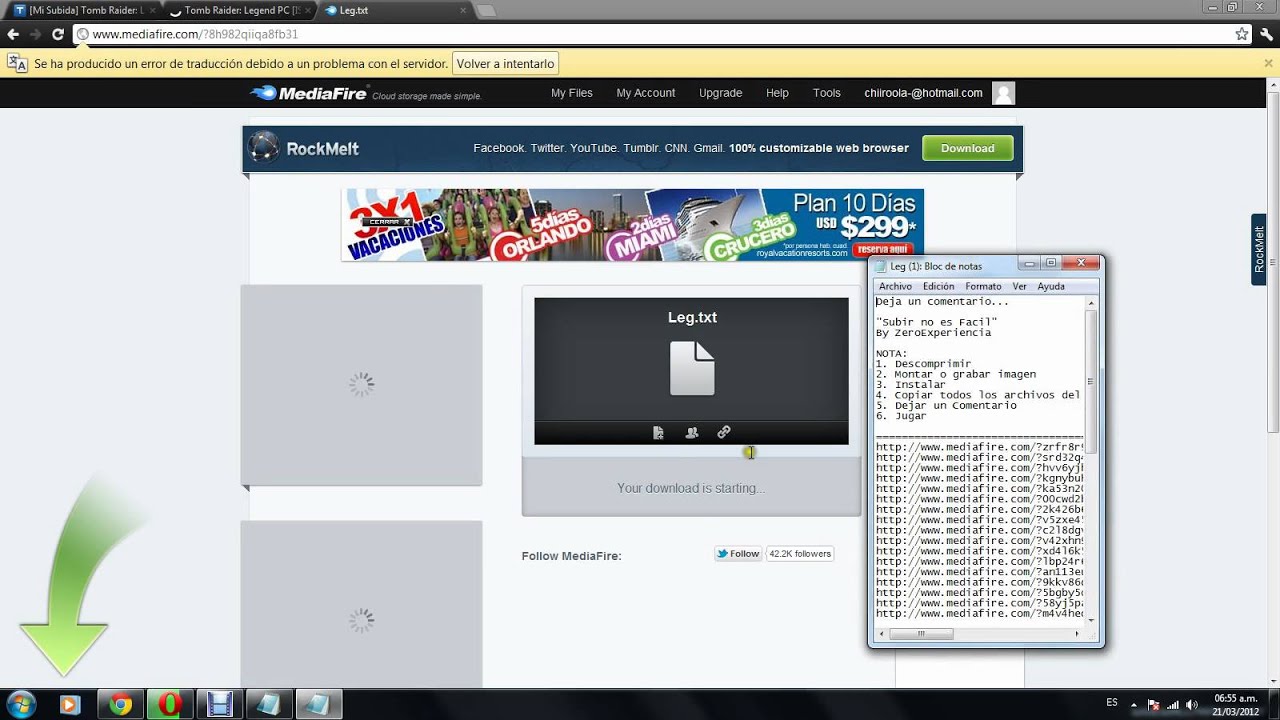The image size is (1280, 720).
Task: Dismiss the translation error bar with its X
Action: [x=1268, y=63]
